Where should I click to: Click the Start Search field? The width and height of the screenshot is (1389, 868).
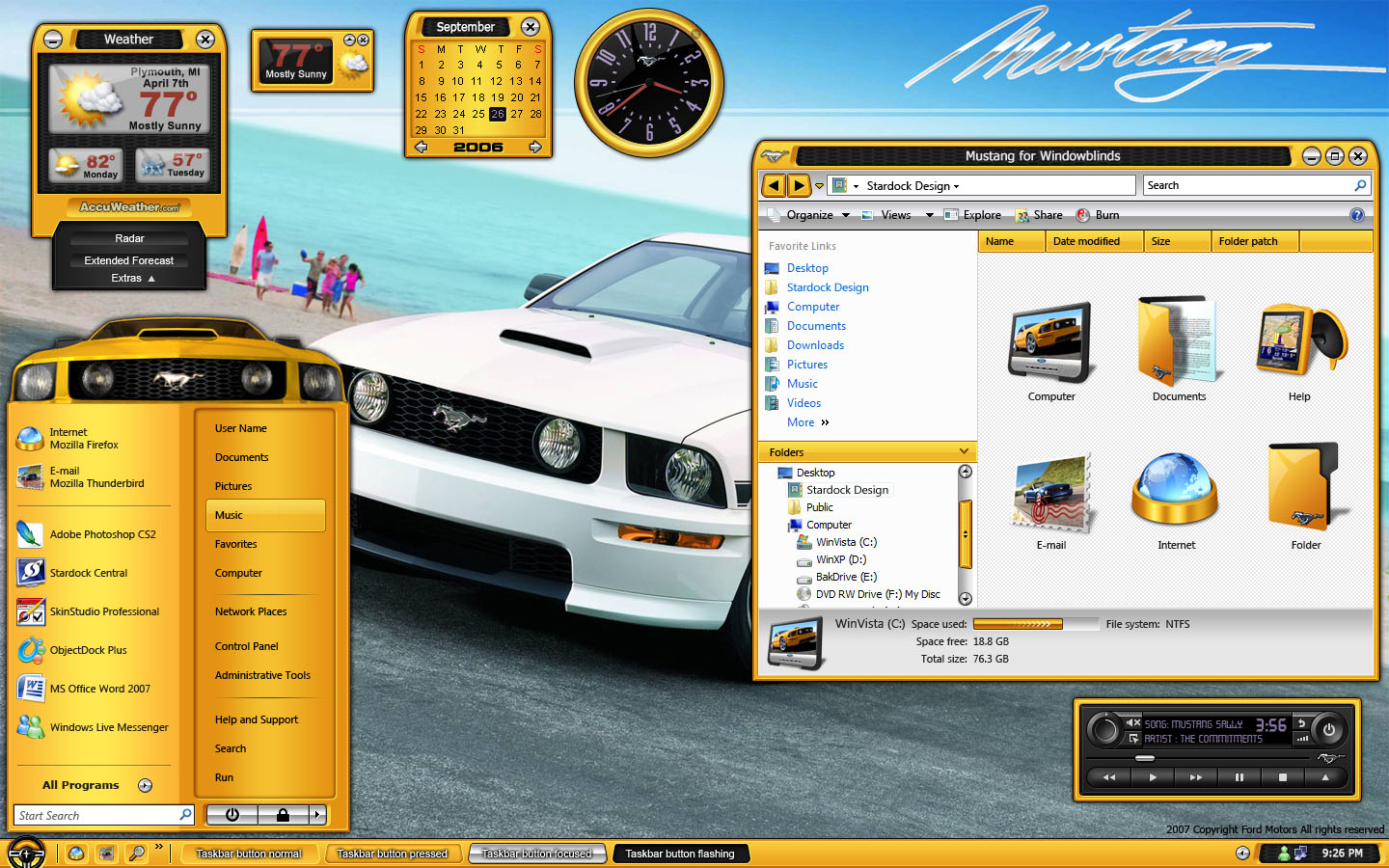point(104,815)
